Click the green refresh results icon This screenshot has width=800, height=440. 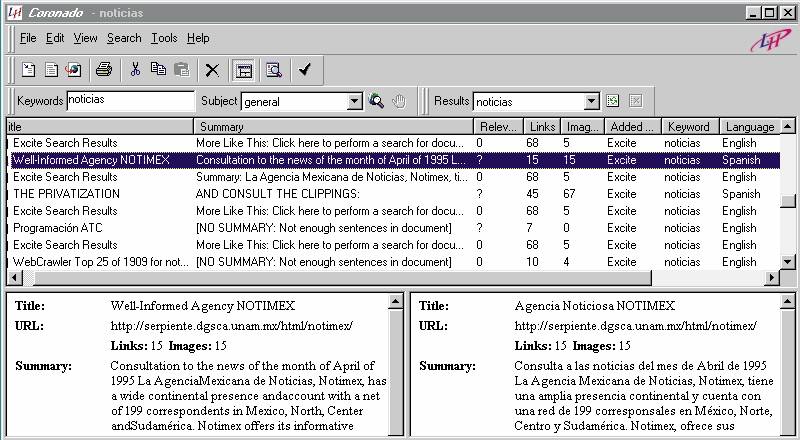613,101
